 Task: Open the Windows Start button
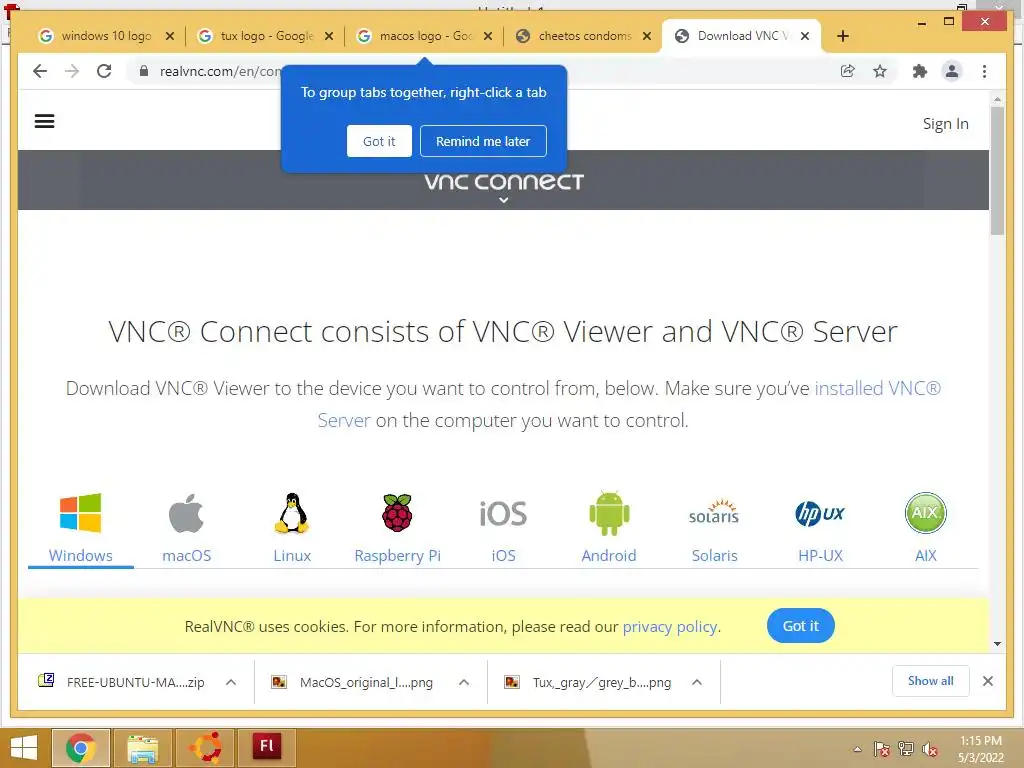24,748
